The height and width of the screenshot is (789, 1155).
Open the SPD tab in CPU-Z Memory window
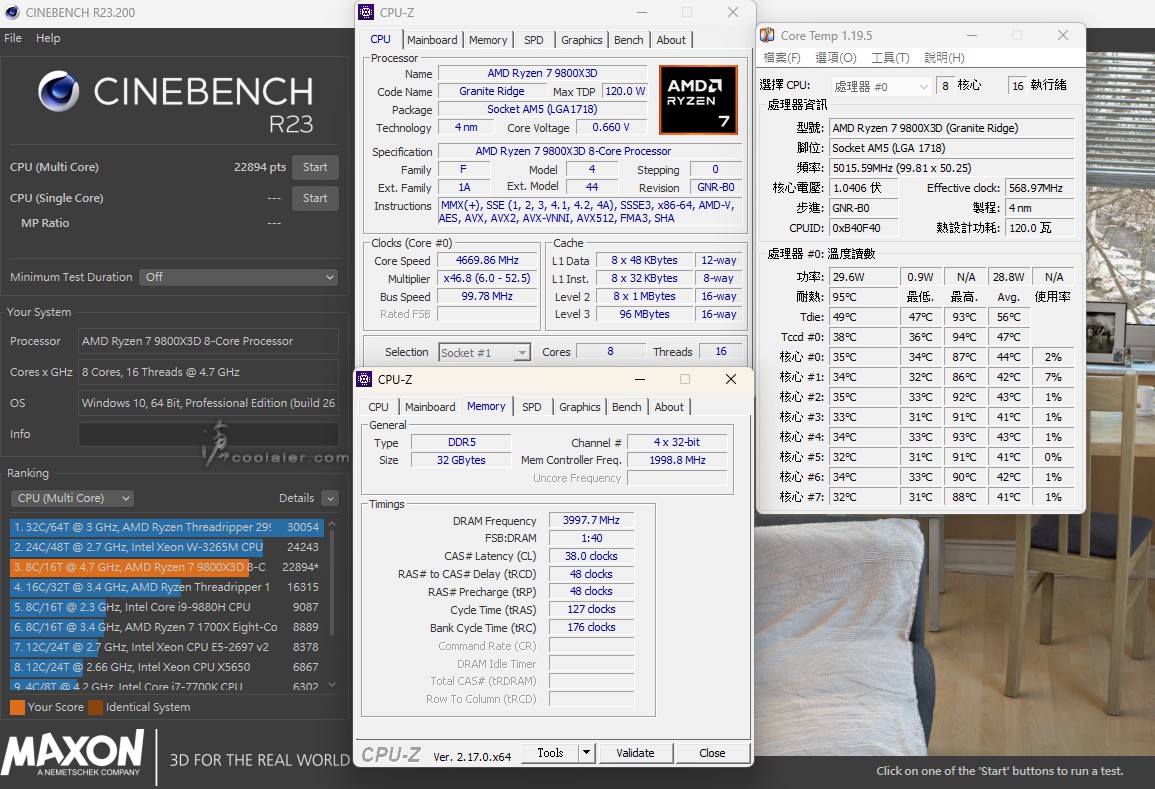(x=531, y=407)
